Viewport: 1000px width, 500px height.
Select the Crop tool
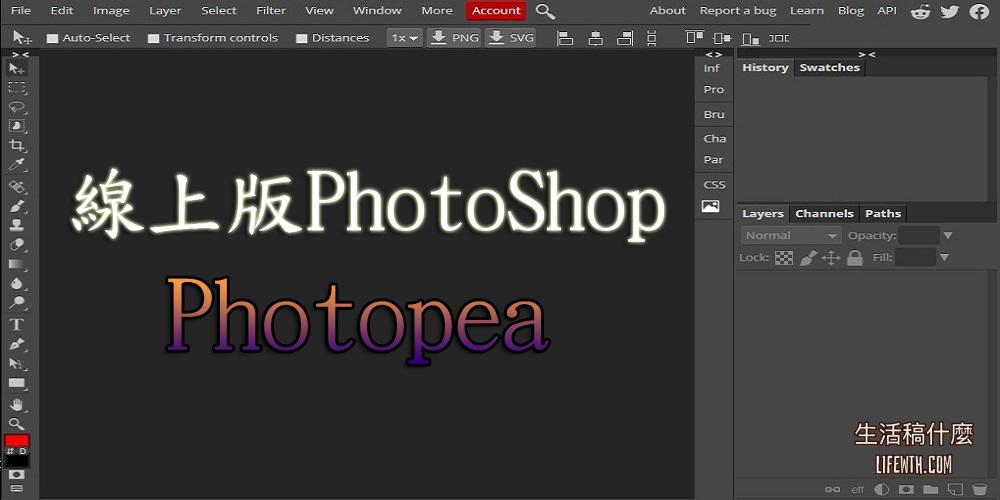pyautogui.click(x=16, y=146)
